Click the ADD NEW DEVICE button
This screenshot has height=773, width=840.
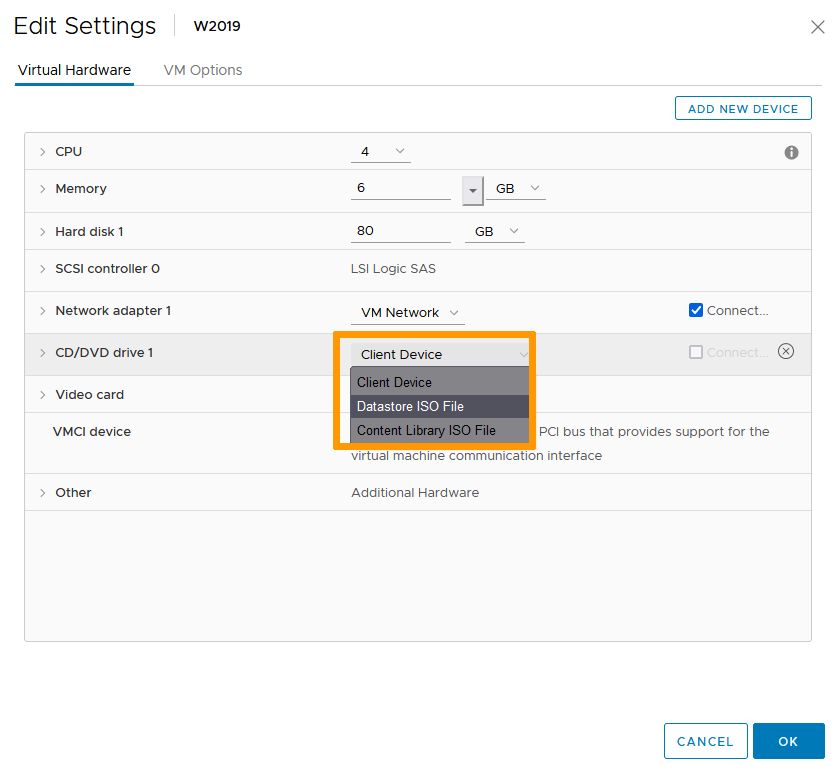point(743,109)
